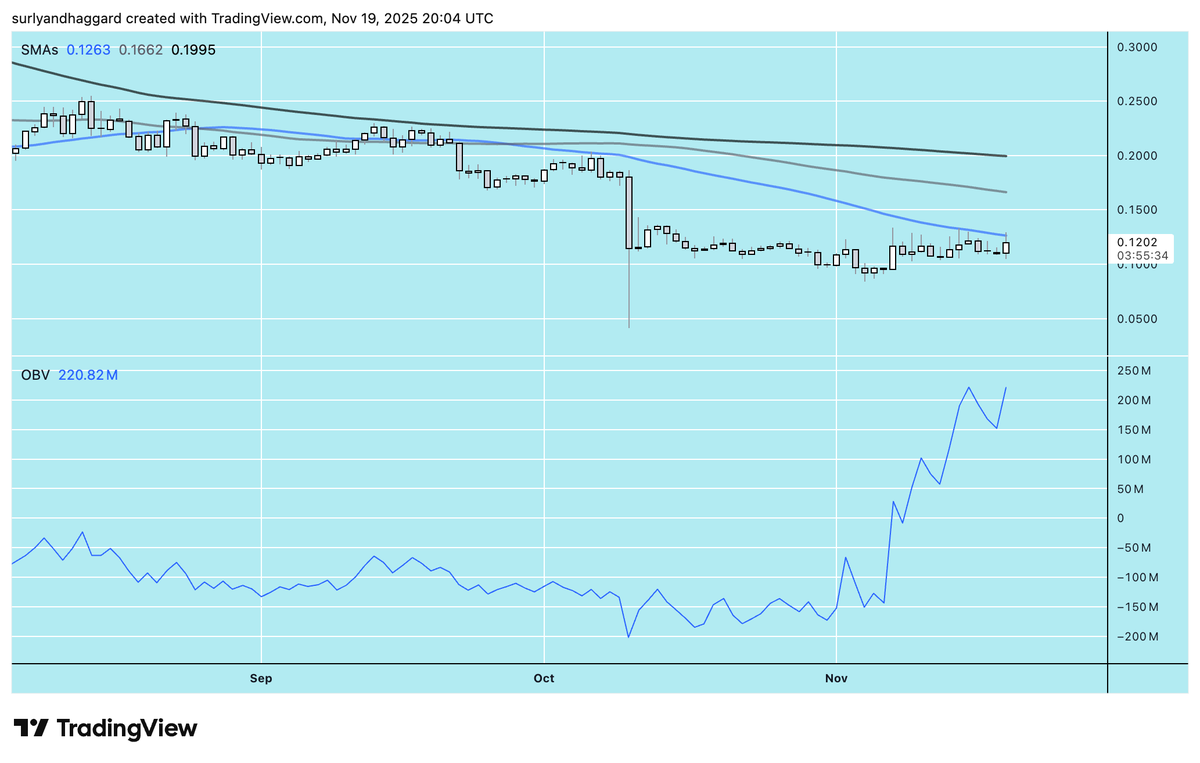The width and height of the screenshot is (1200, 763).
Task: Click the −50 M OBV axis label
Action: 1135,548
